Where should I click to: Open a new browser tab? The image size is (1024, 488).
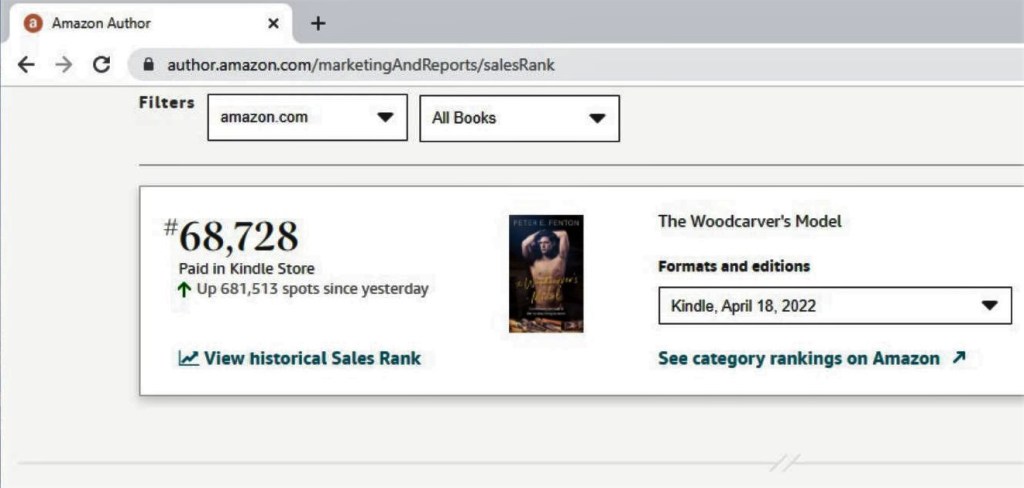click(x=318, y=23)
